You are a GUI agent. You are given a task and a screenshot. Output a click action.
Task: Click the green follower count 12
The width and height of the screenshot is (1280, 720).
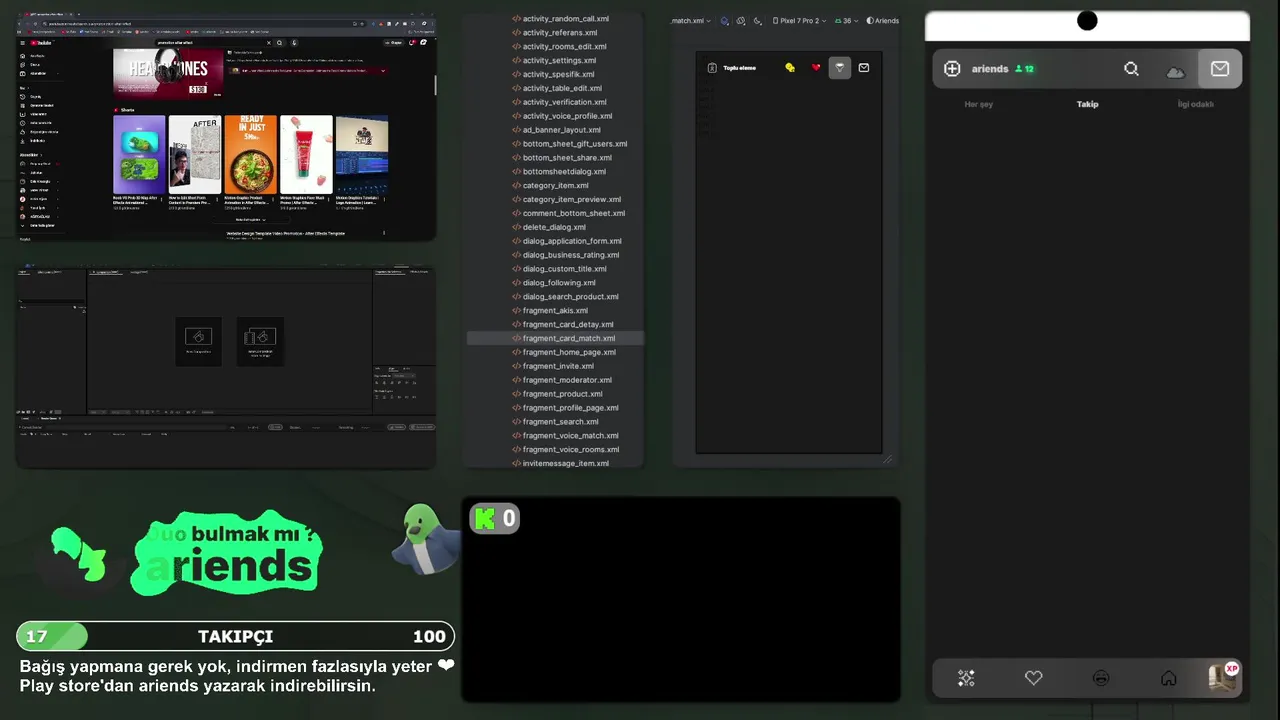click(x=1024, y=69)
